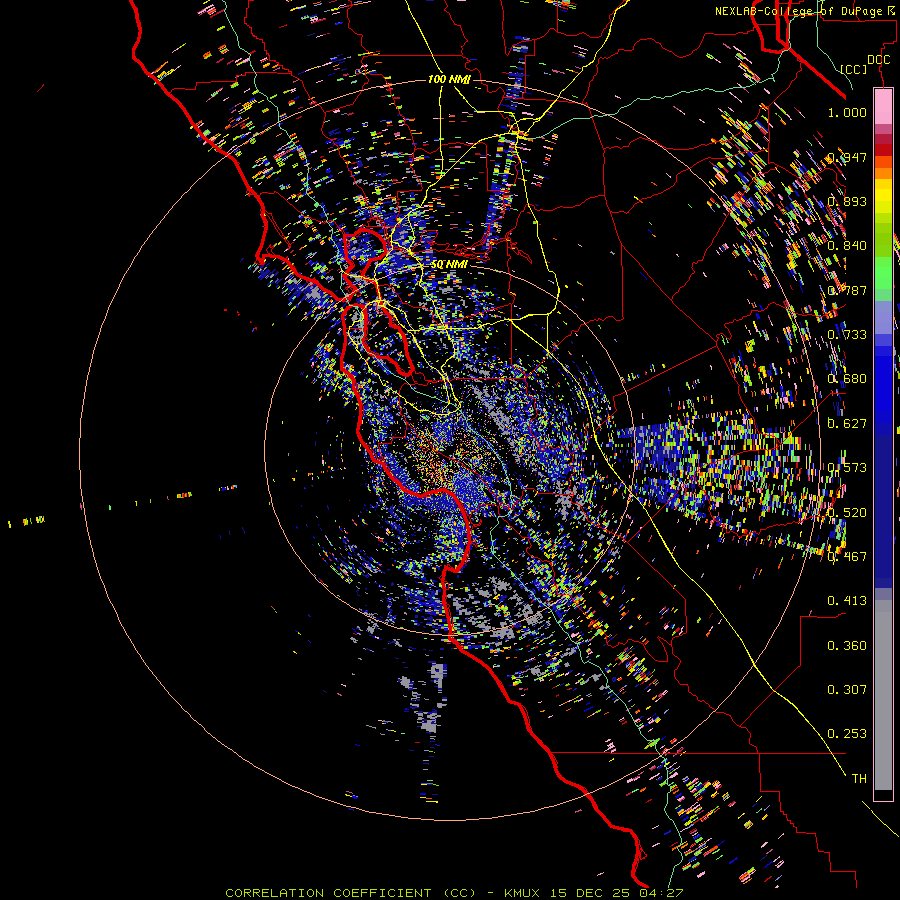Click the TH label at the scale bottom
The image size is (900, 900).
point(859,778)
